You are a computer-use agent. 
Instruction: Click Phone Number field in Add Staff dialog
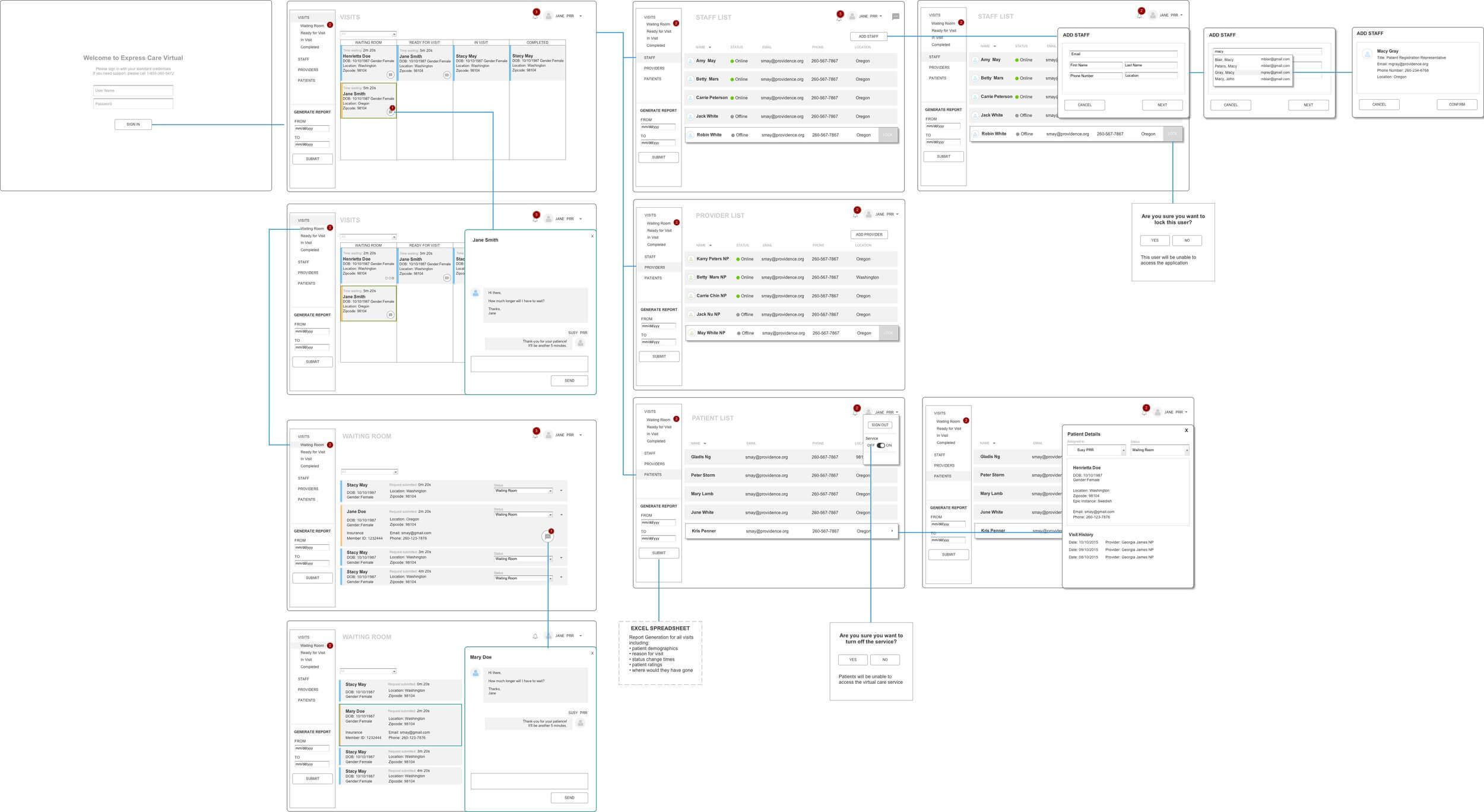1096,76
